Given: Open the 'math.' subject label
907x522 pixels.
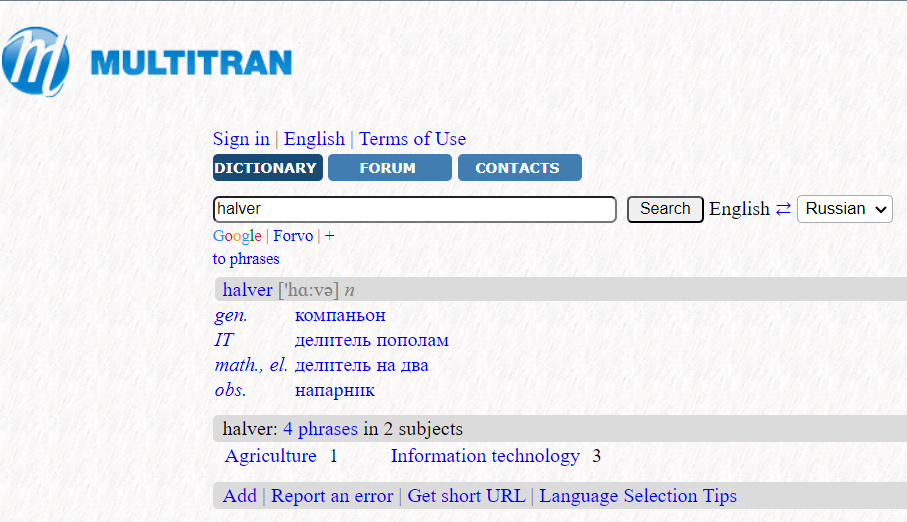Looking at the screenshot, I should (x=238, y=365).
